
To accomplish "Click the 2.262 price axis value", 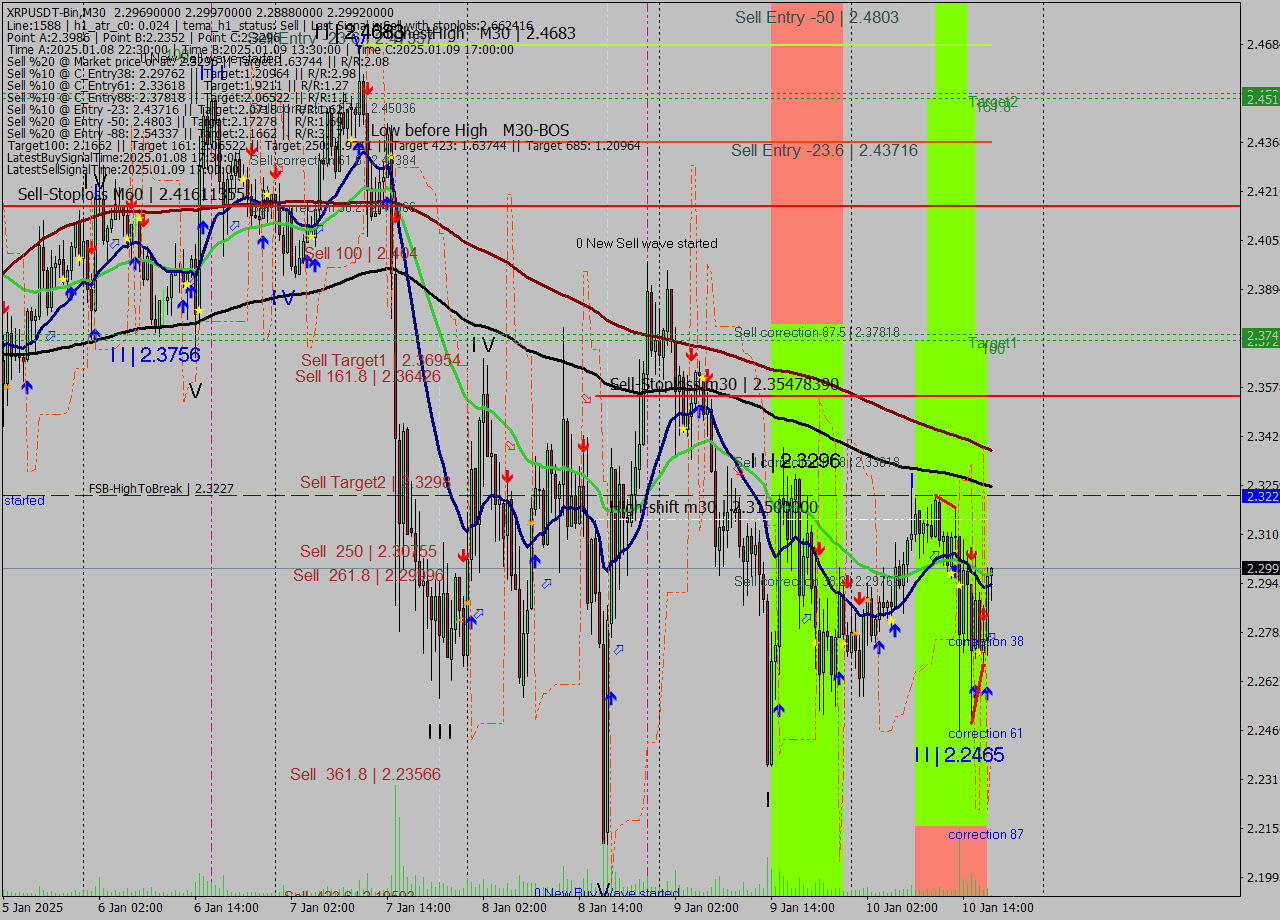I will (x=1262, y=681).
